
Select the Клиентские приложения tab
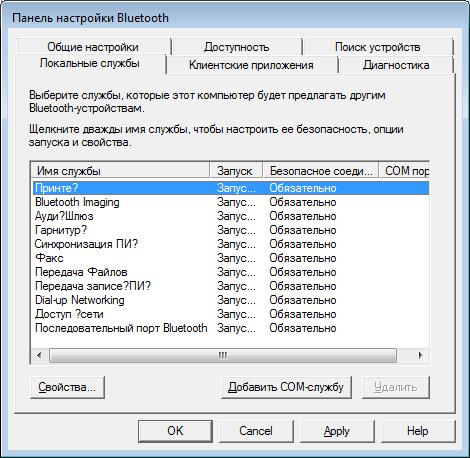point(252,65)
